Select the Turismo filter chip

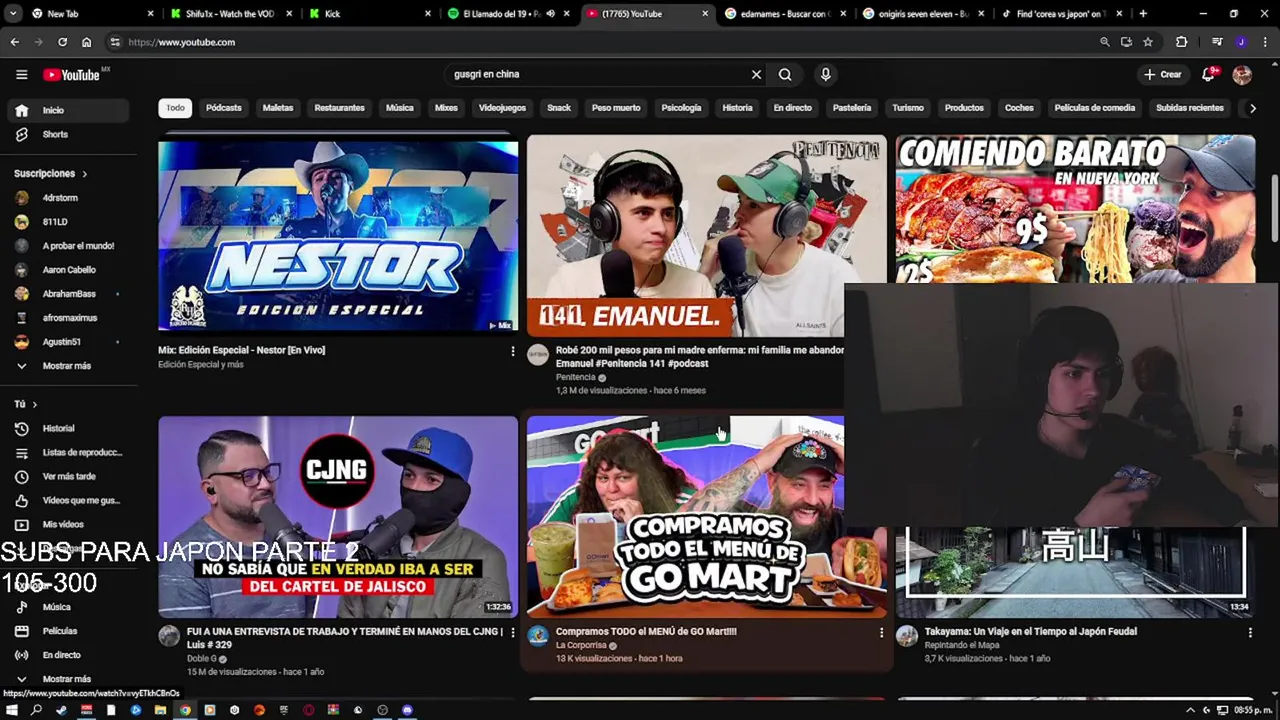(x=908, y=108)
